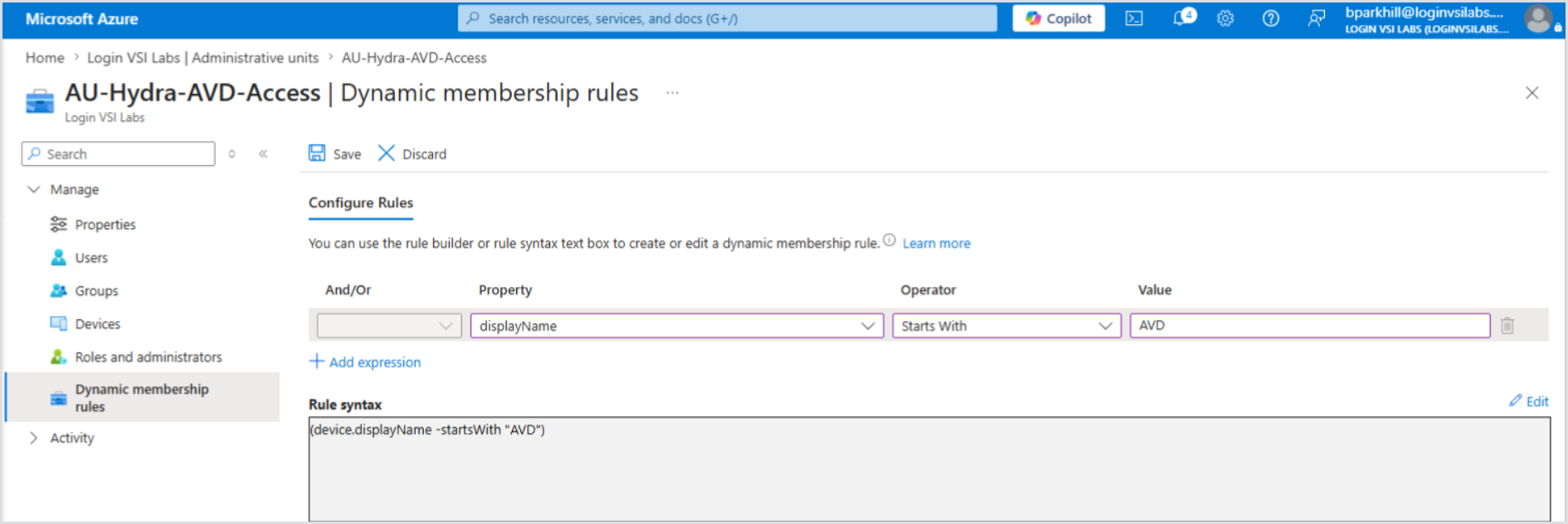Open Login VSI Labs Administrative units breadcrumb
Image resolution: width=1568 pixels, height=524 pixels.
(202, 58)
